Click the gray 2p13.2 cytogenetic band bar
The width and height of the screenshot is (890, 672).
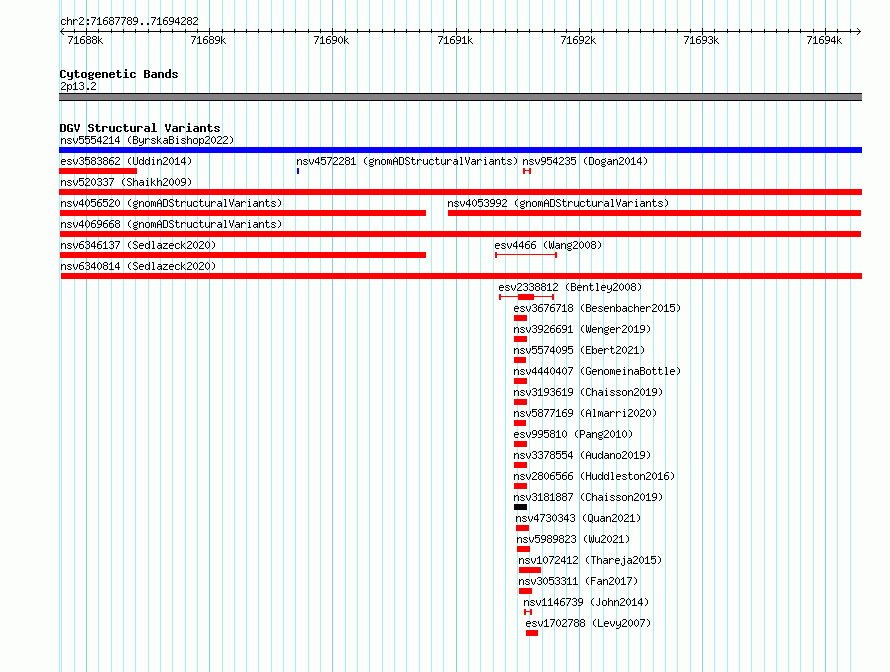(x=460, y=97)
